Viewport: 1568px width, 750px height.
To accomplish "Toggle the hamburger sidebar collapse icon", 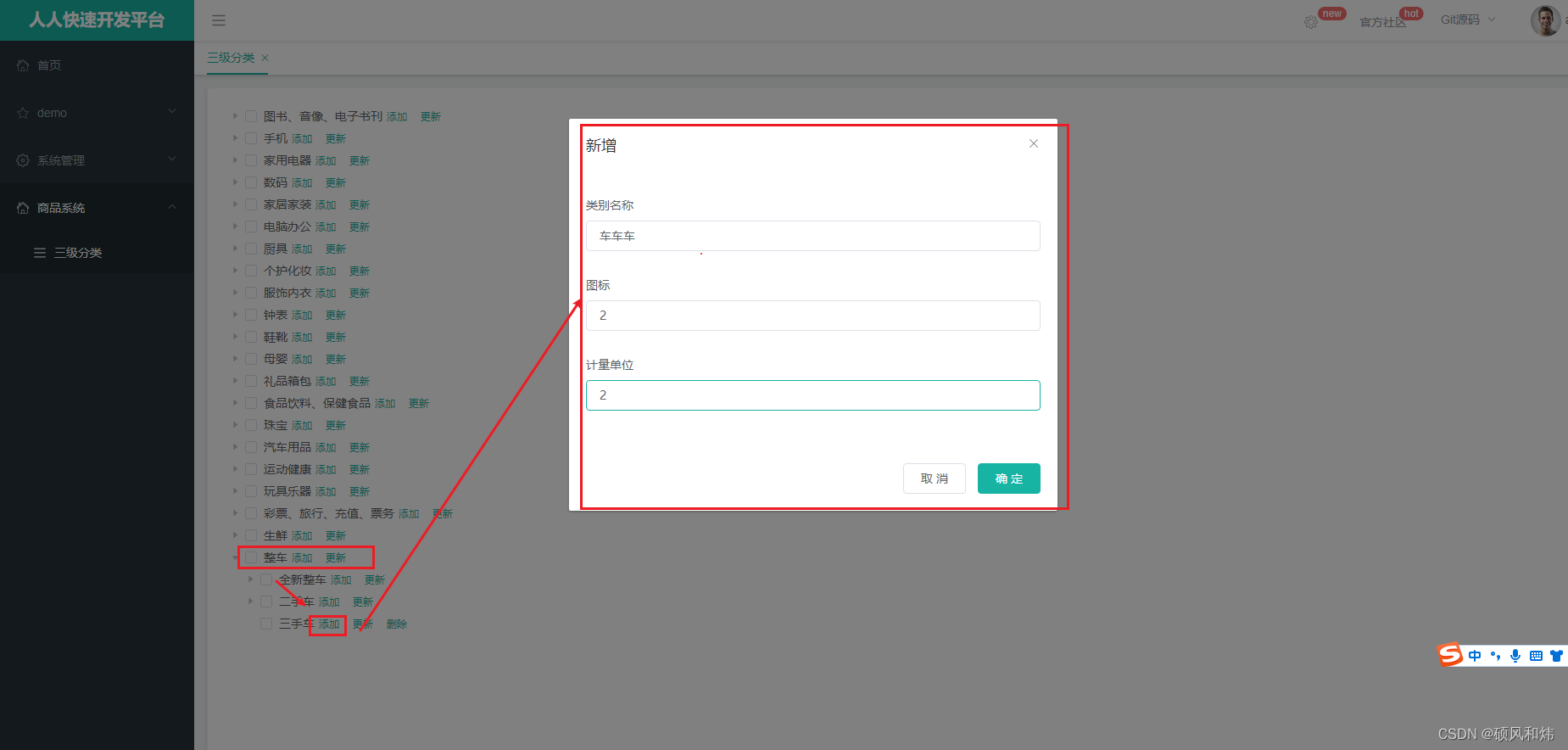I will click(219, 20).
